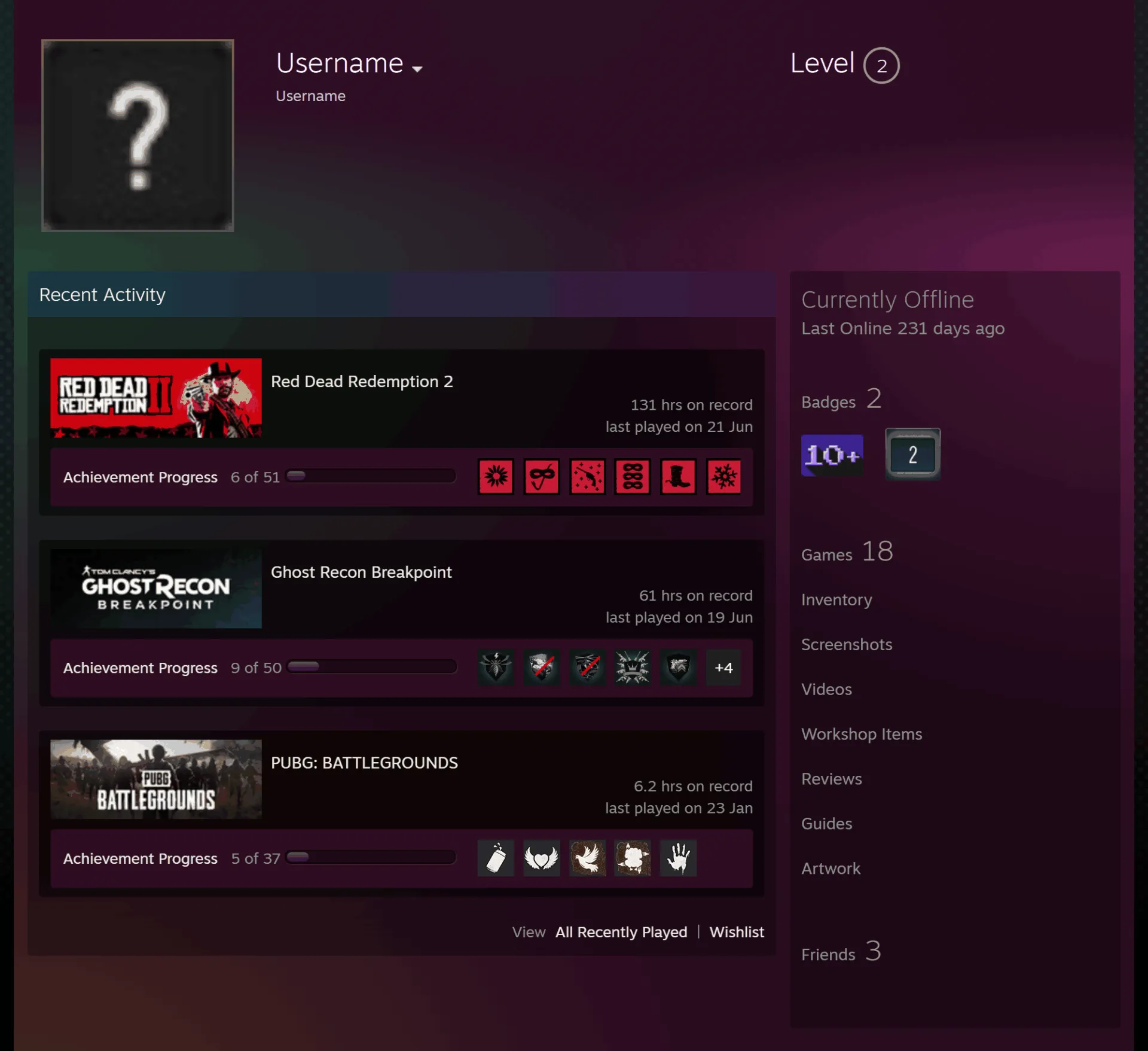This screenshot has width=1148, height=1051.
Task: Open the Inventory section
Action: pos(836,599)
